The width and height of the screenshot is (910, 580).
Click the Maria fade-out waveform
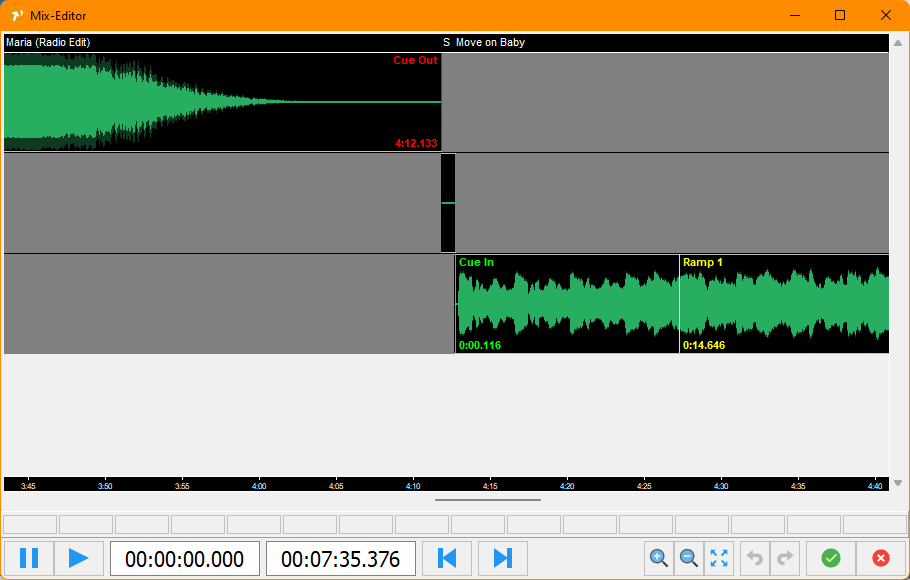click(x=222, y=102)
